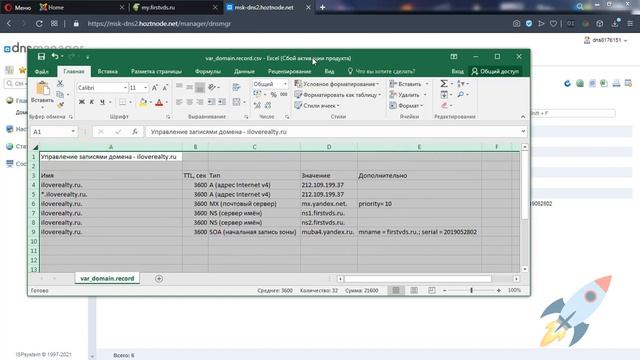Insert a function using the fx icon
Screen dimensions: 640x360
pyautogui.click(x=135, y=132)
